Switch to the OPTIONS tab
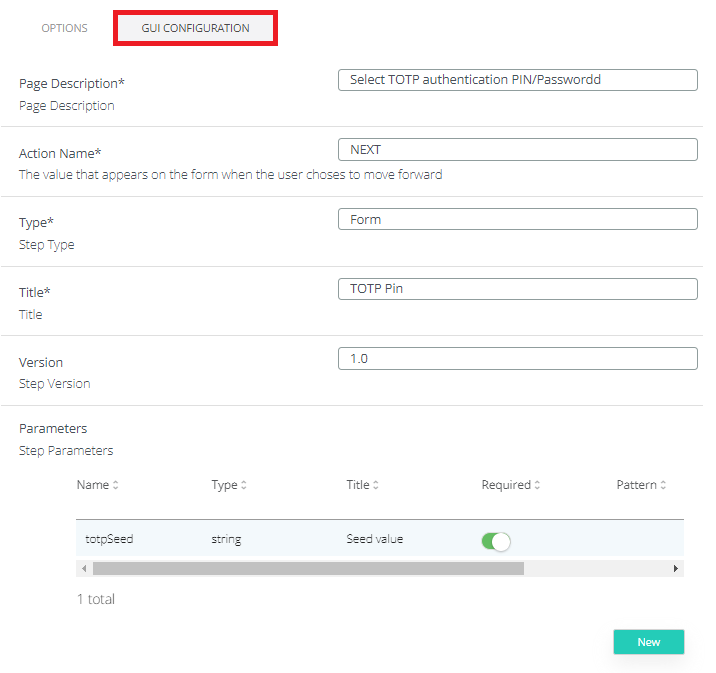Viewport: 716px width, 673px height. (x=64, y=28)
